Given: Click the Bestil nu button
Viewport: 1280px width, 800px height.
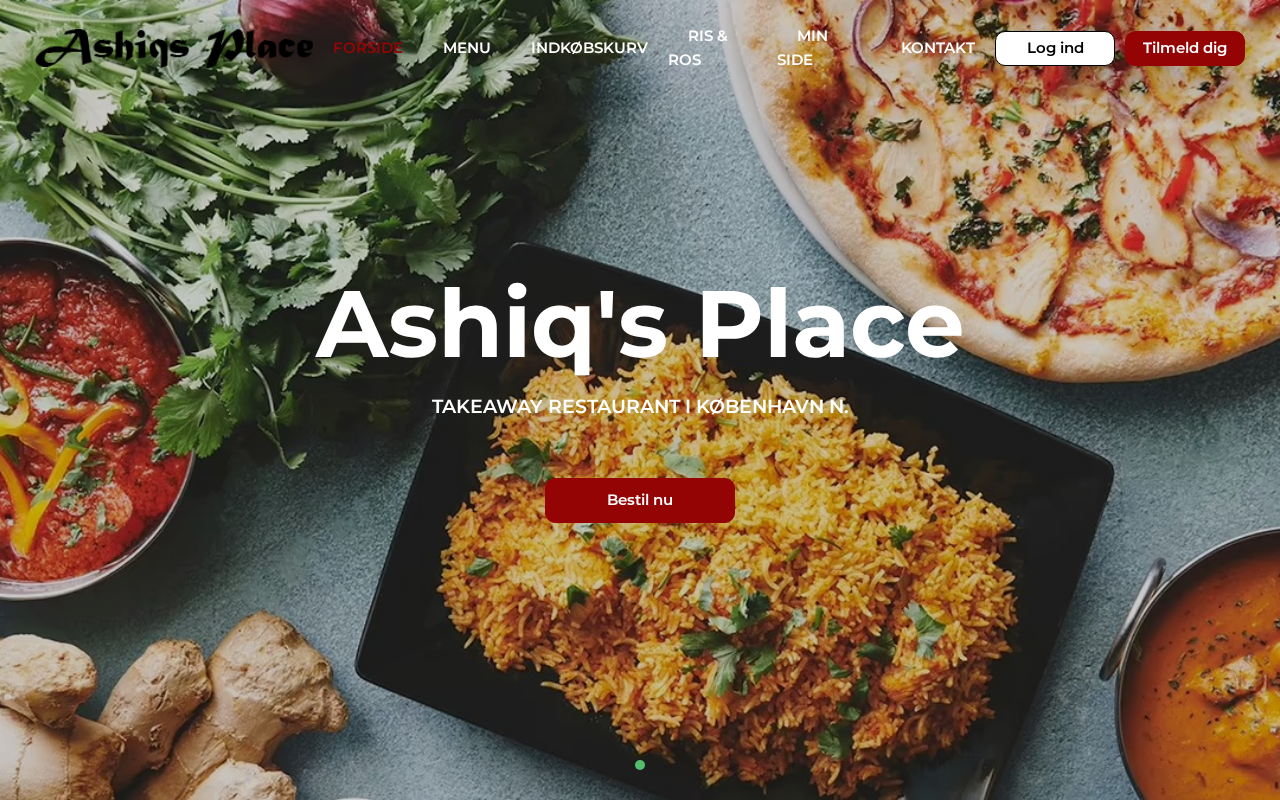Looking at the screenshot, I should [640, 500].
